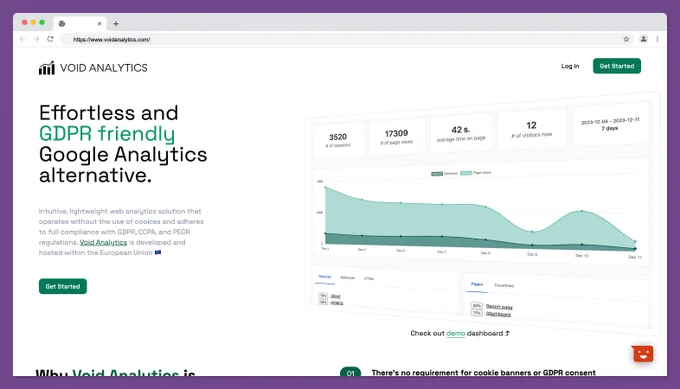Click the browser forward arrow
The width and height of the screenshot is (680, 389).
pos(36,39)
